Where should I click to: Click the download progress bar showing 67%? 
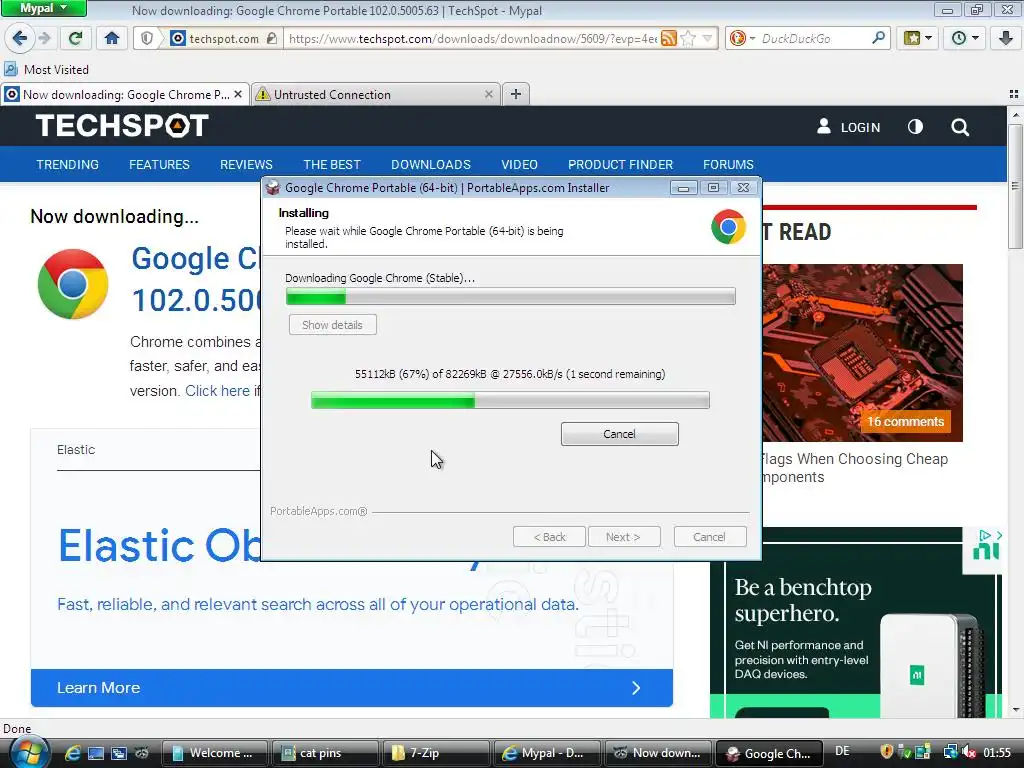[510, 400]
